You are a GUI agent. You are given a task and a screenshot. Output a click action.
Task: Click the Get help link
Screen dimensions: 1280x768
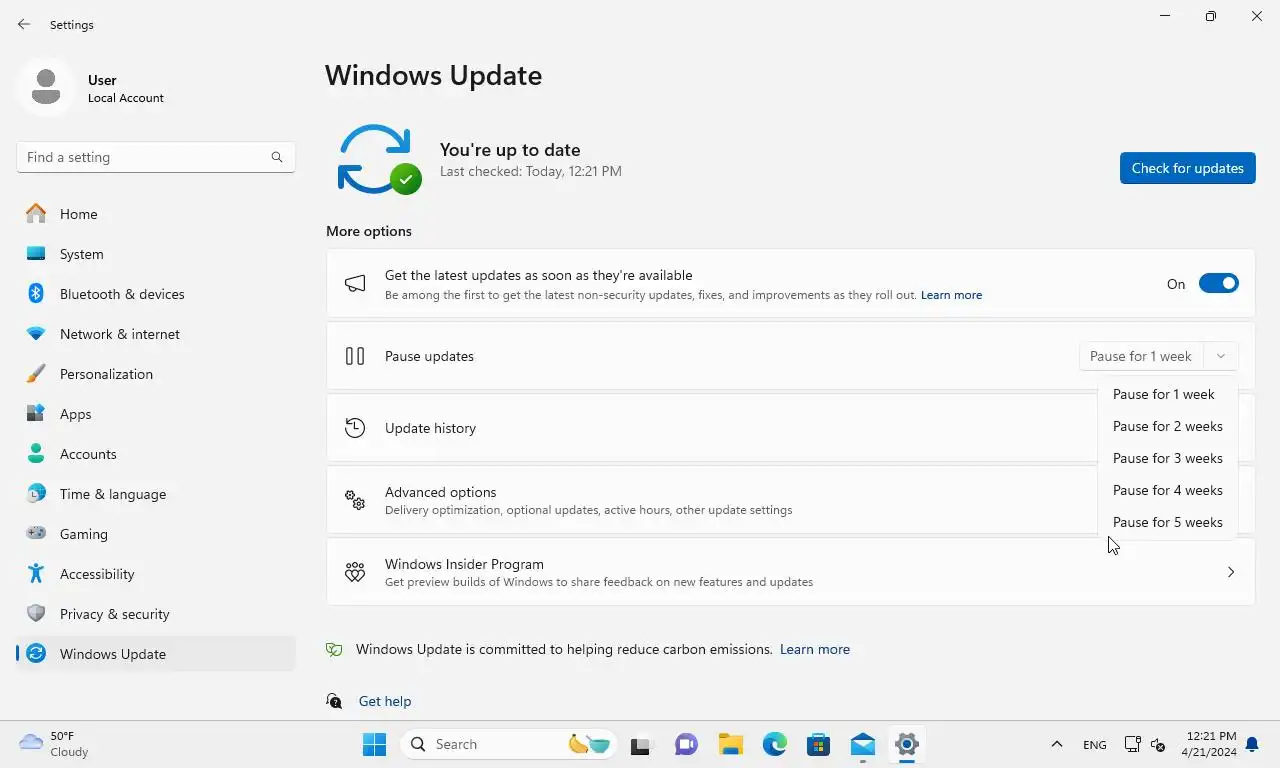385,701
